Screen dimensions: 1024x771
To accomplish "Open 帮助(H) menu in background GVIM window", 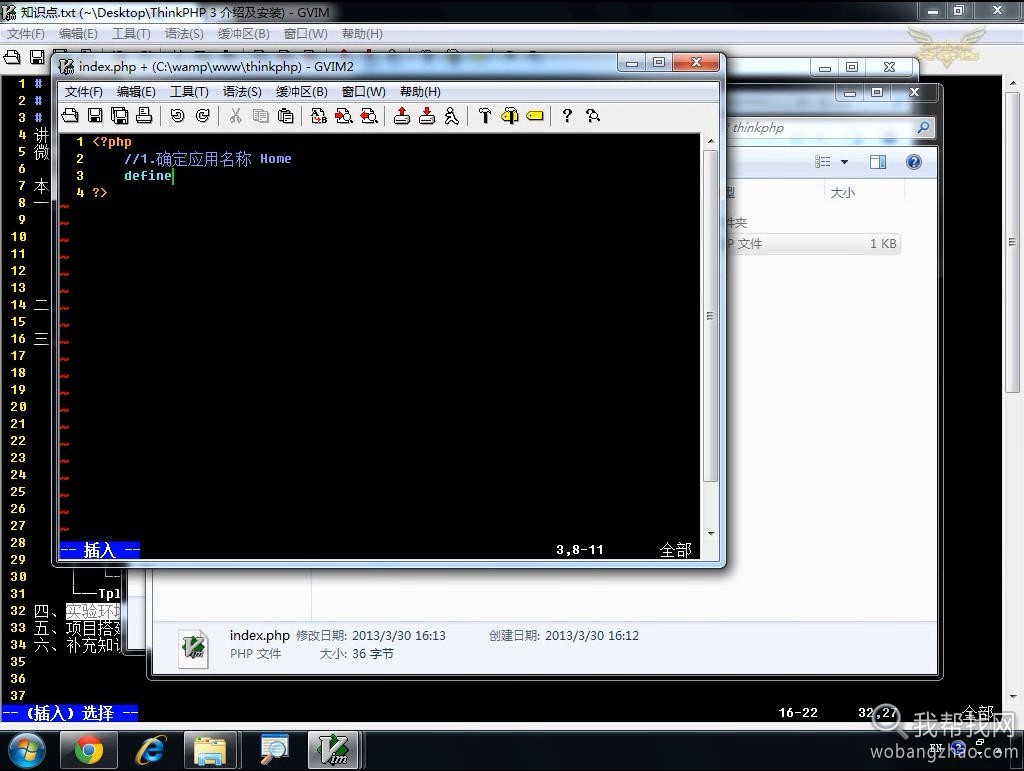I will click(x=362, y=34).
